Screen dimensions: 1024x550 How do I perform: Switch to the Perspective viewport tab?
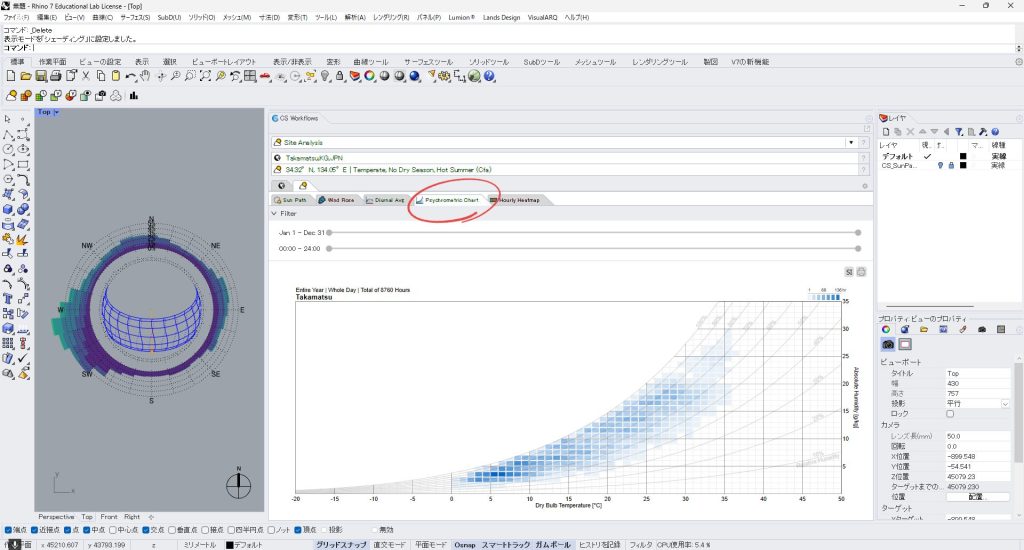[x=56, y=517]
